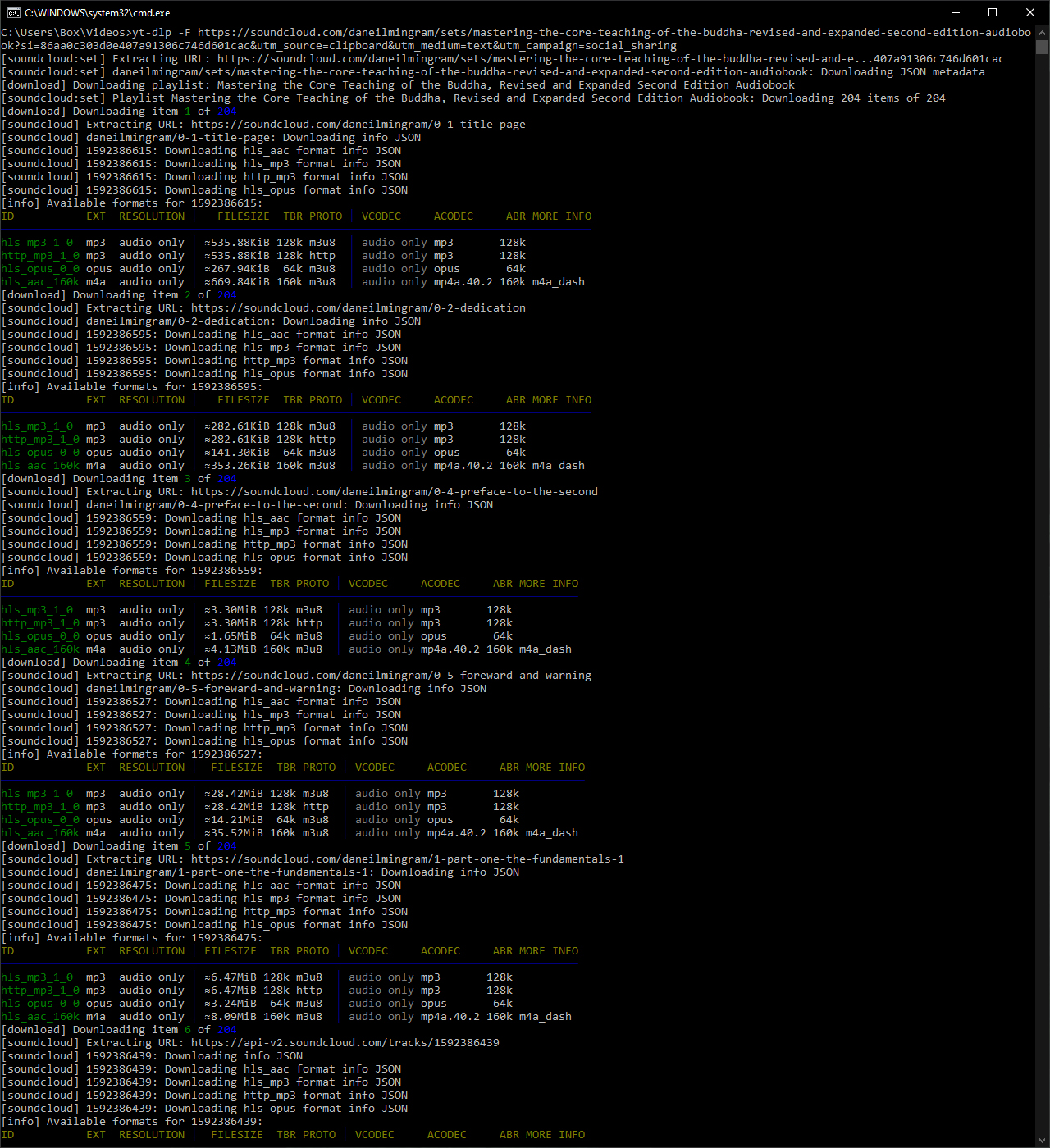Click the line 'Downloading item 2 of 204'
1050x1148 pixels.
pos(119,295)
